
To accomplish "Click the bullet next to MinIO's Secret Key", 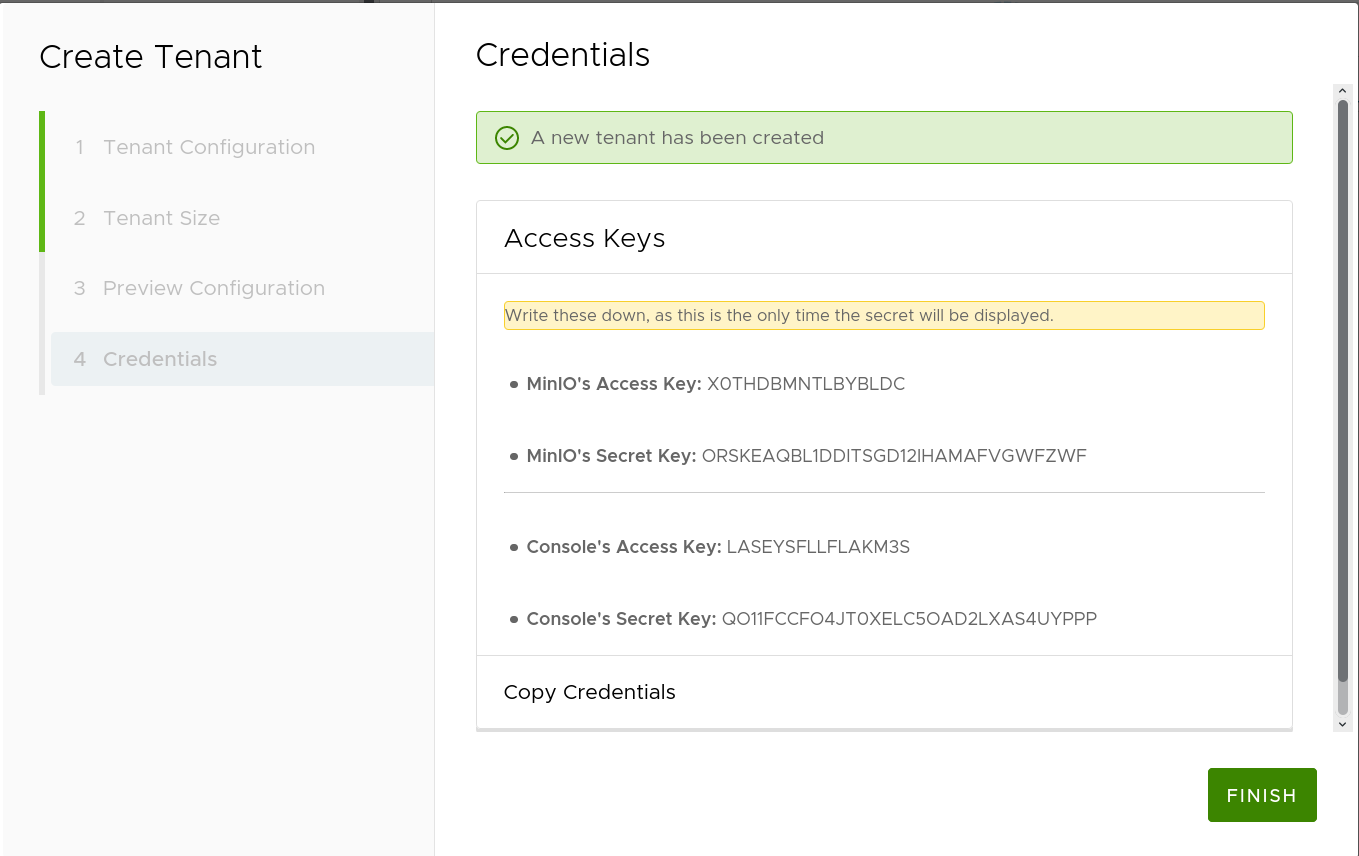I will click(513, 455).
